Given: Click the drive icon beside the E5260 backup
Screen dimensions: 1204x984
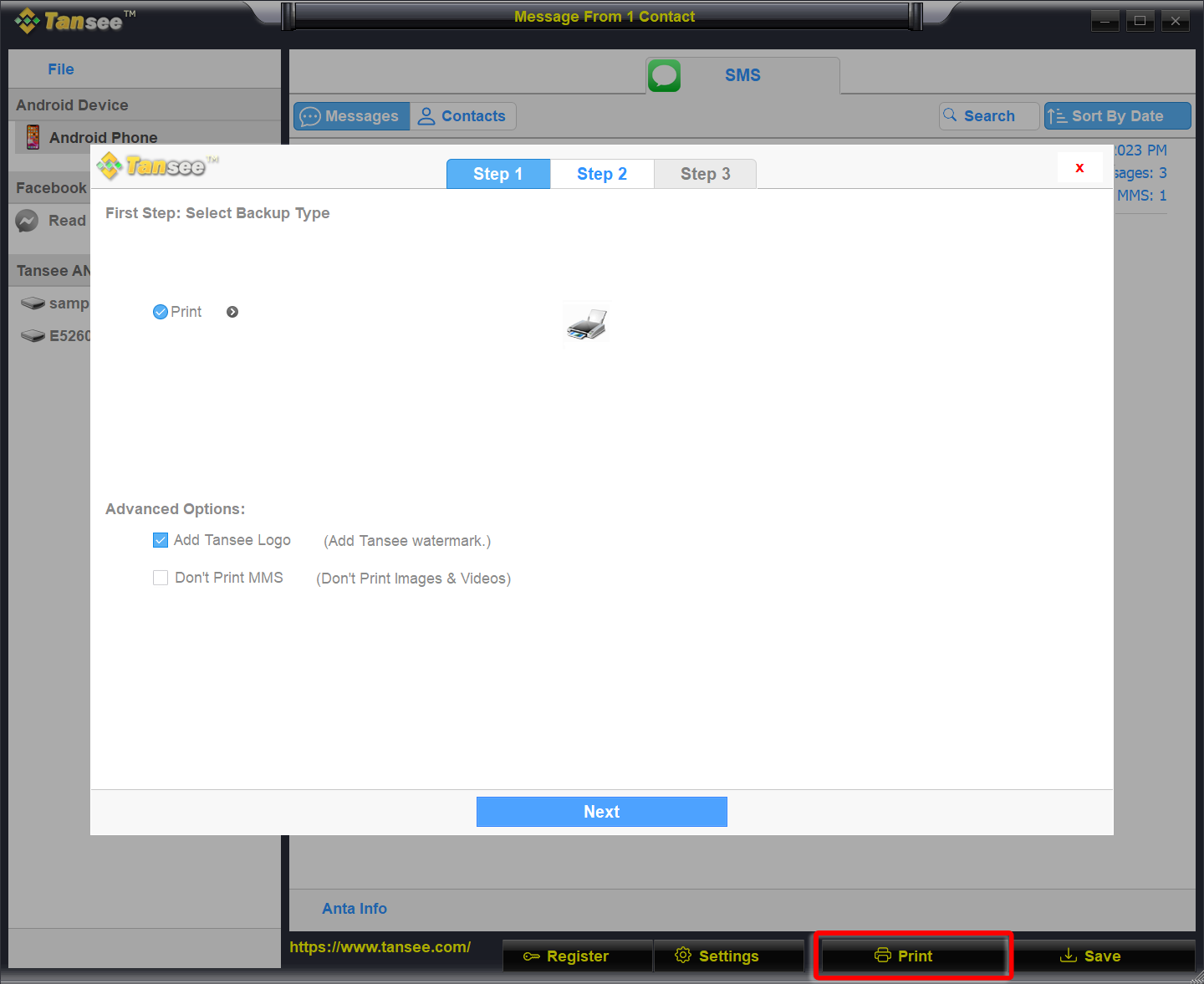Looking at the screenshot, I should pyautogui.click(x=33, y=336).
